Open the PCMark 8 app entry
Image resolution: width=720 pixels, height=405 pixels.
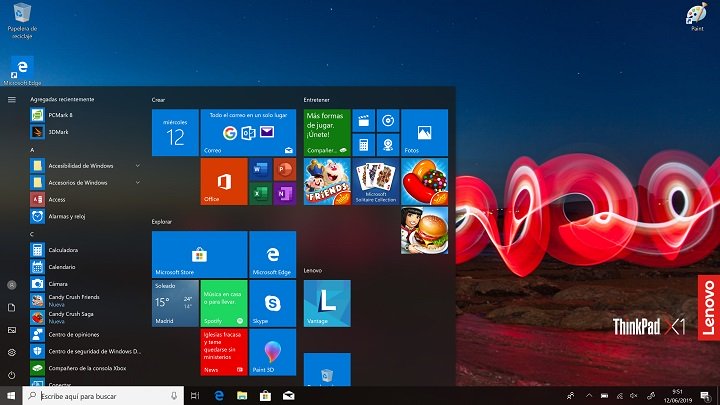(85, 115)
